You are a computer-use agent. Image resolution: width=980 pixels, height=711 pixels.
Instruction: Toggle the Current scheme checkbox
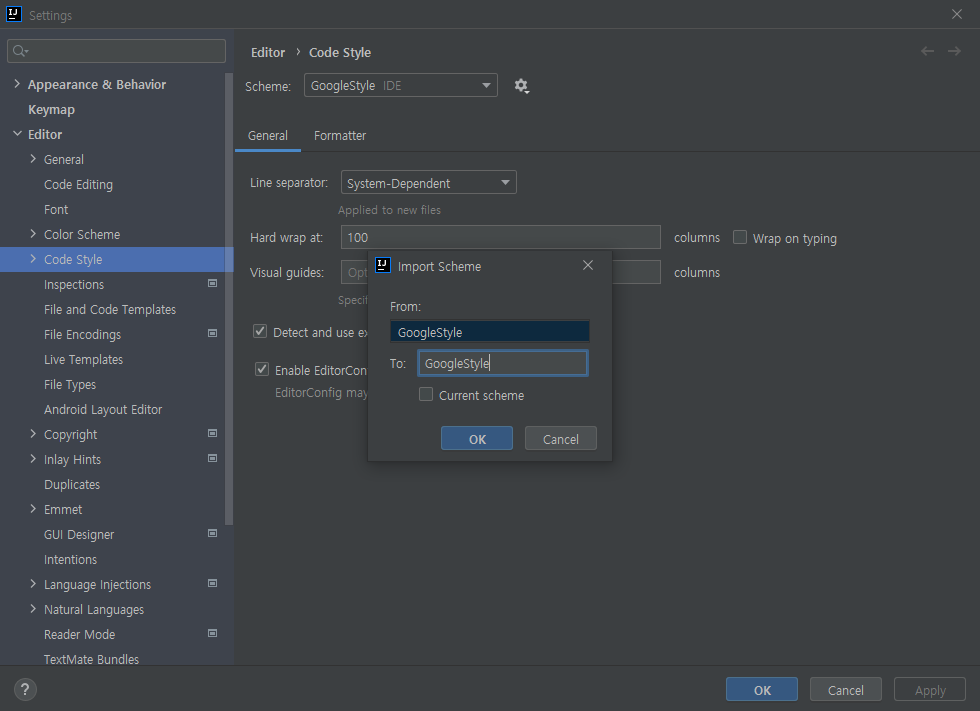pyautogui.click(x=426, y=395)
